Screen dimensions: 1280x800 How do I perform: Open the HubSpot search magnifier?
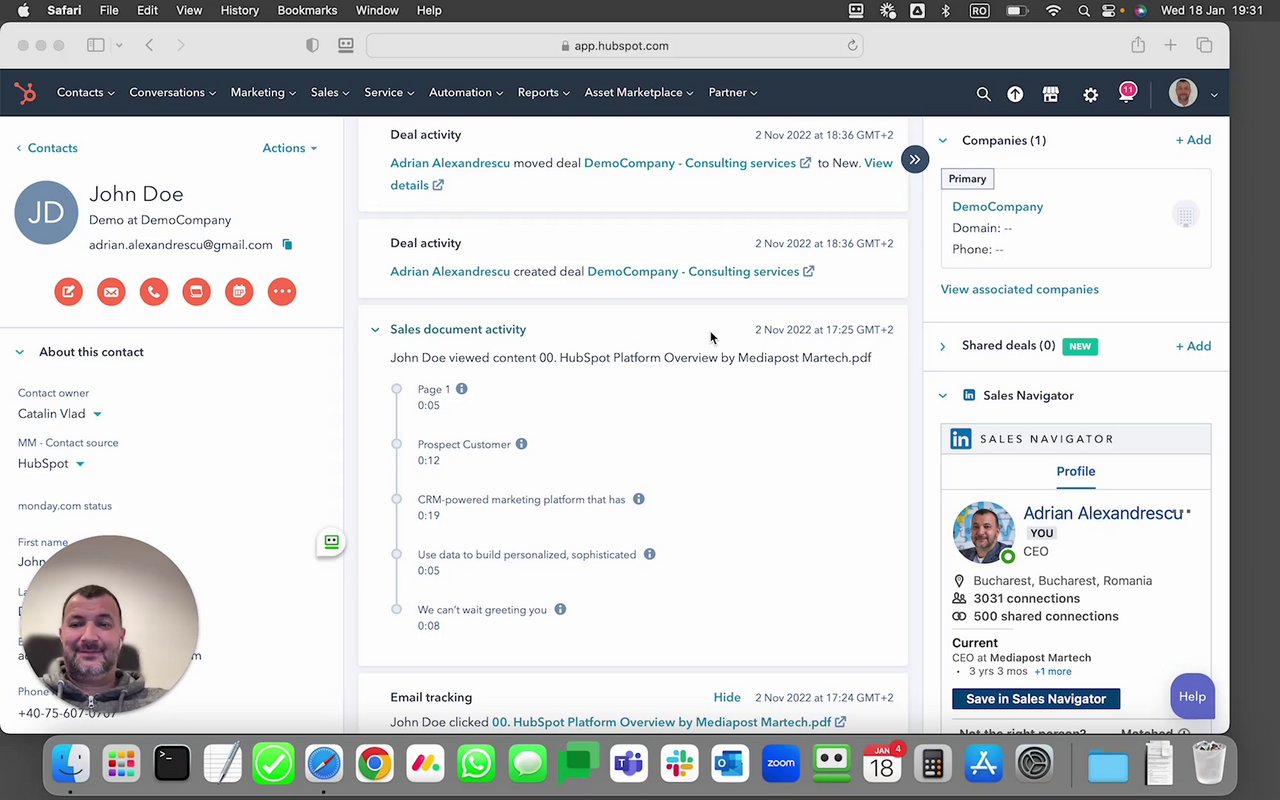pos(984,94)
